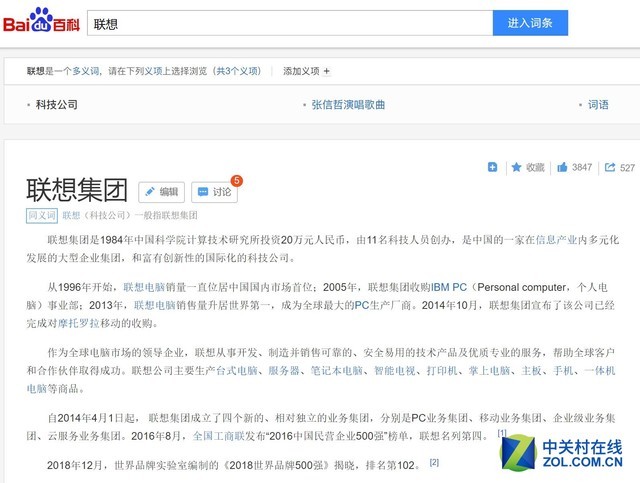Click the 收藏 star icon

point(516,167)
